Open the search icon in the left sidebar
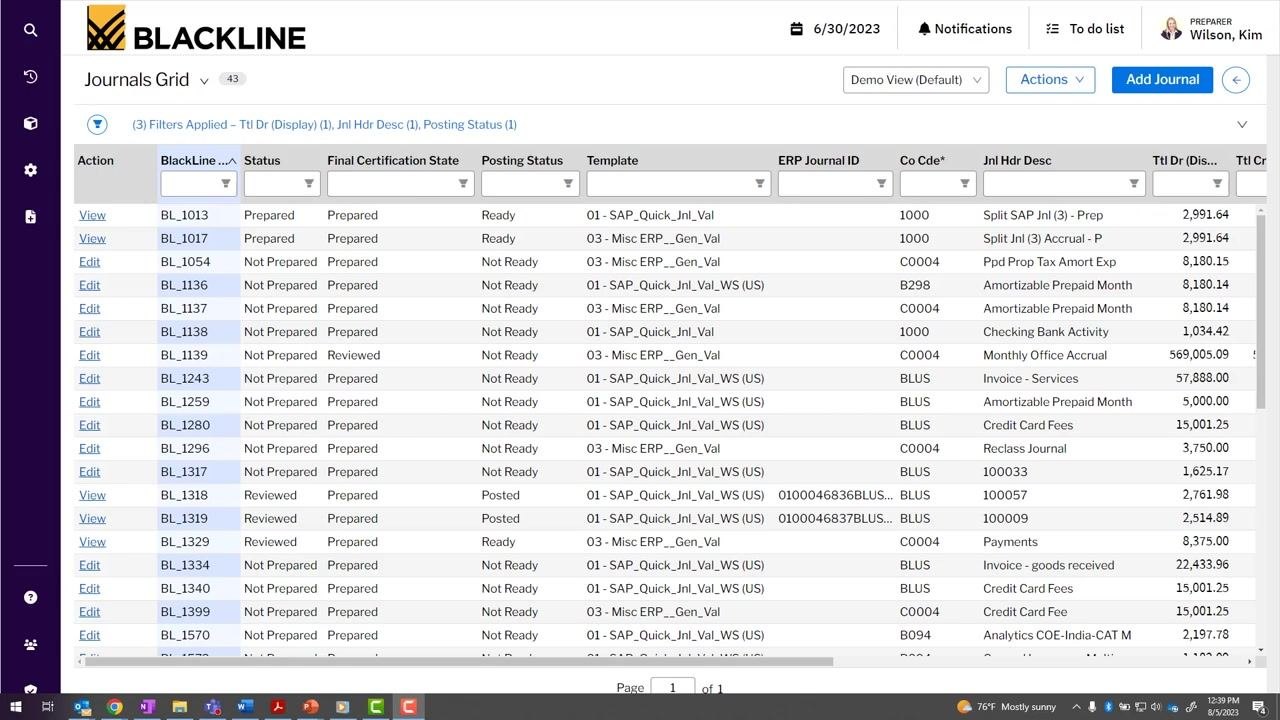This screenshot has height=720, width=1280. point(30,30)
